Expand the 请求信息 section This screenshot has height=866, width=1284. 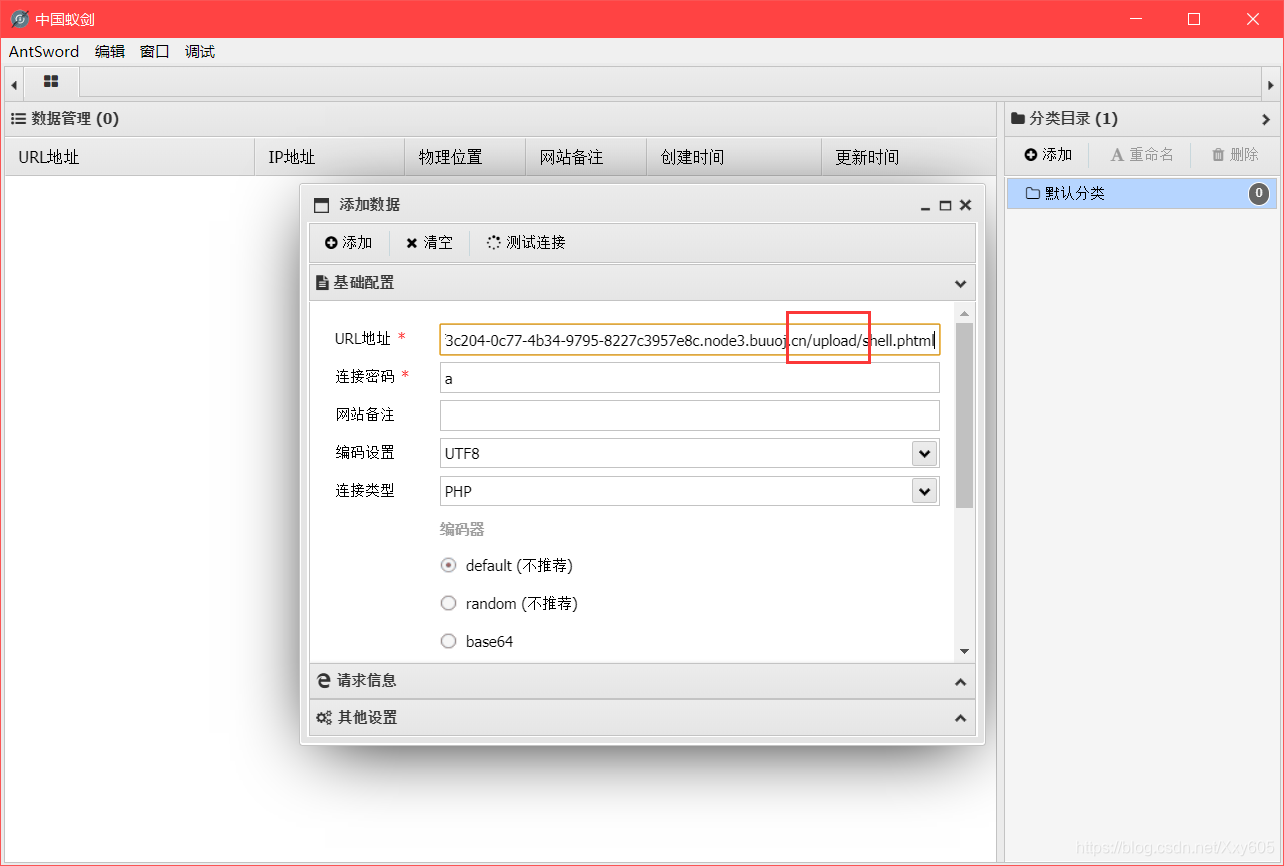(960, 681)
